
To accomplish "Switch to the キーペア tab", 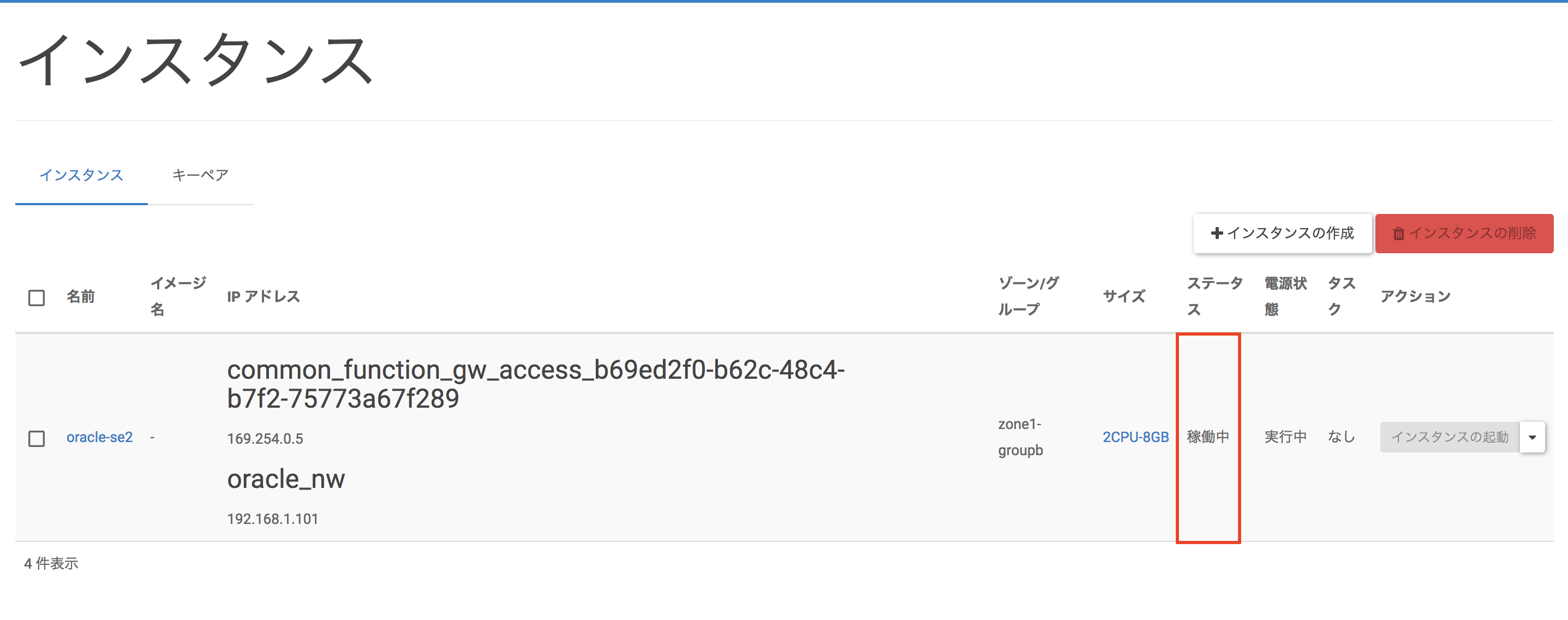I will coord(200,175).
